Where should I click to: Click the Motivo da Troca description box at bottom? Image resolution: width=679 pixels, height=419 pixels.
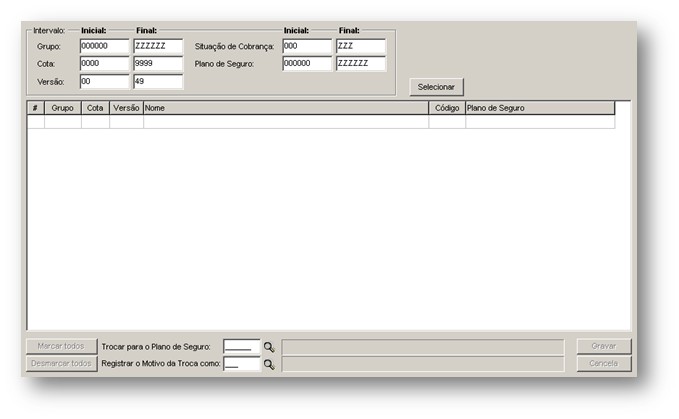pyautogui.click(x=423, y=364)
